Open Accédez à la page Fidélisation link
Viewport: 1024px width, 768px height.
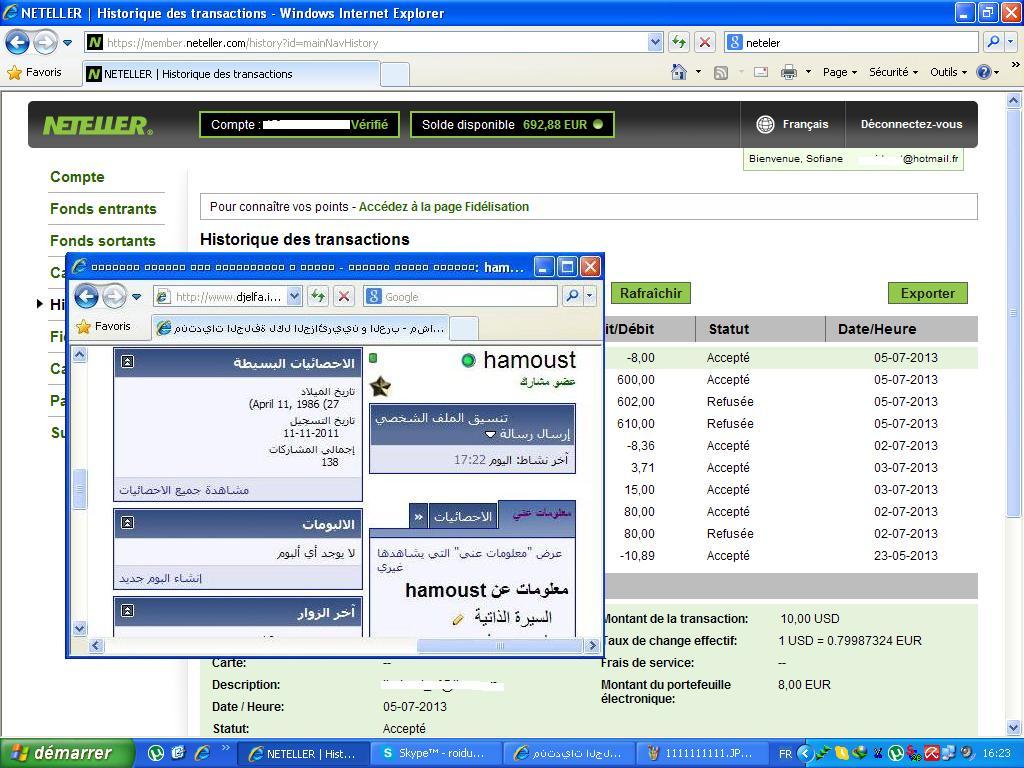443,207
